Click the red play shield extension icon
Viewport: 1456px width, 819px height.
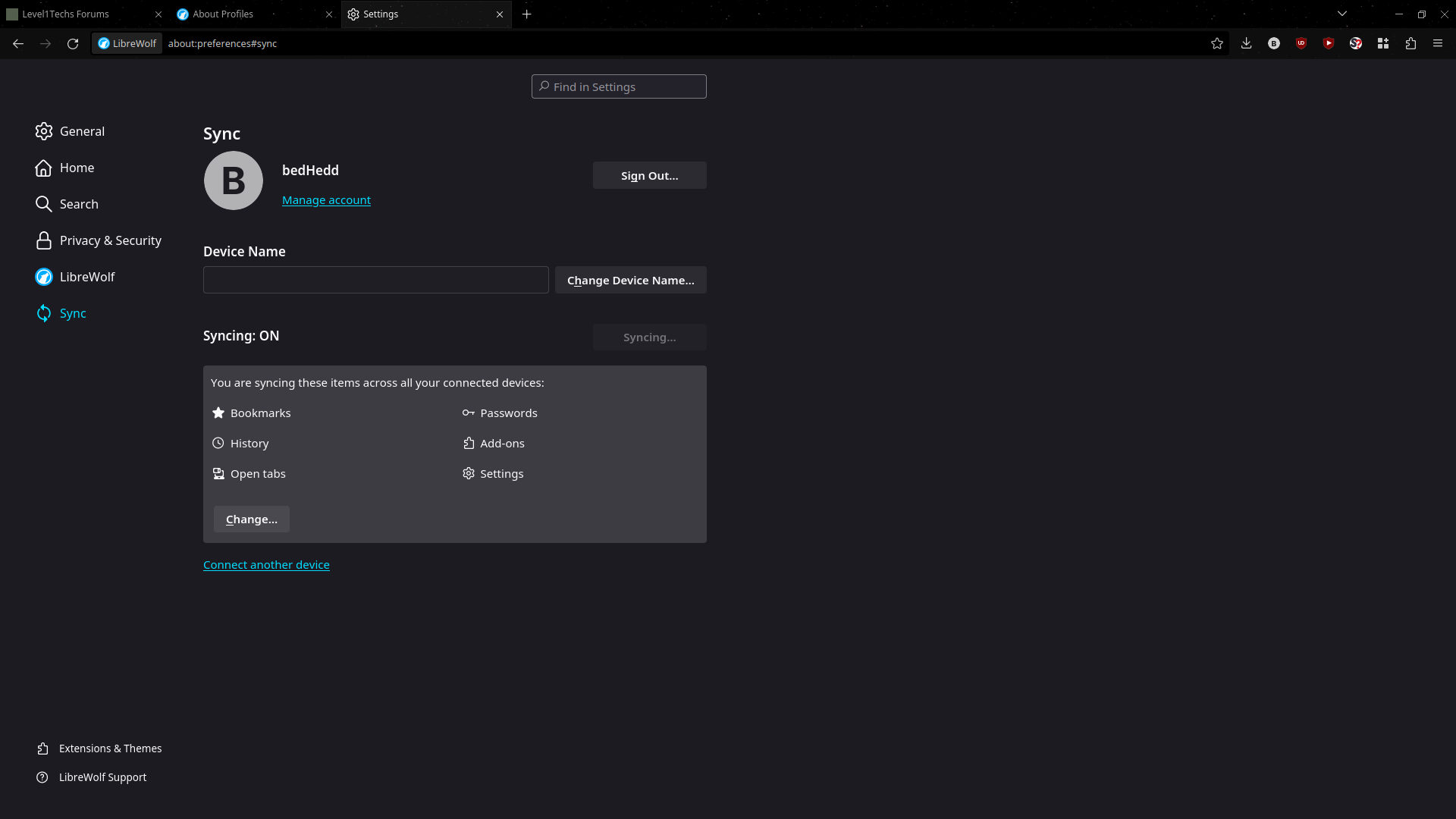(1329, 43)
